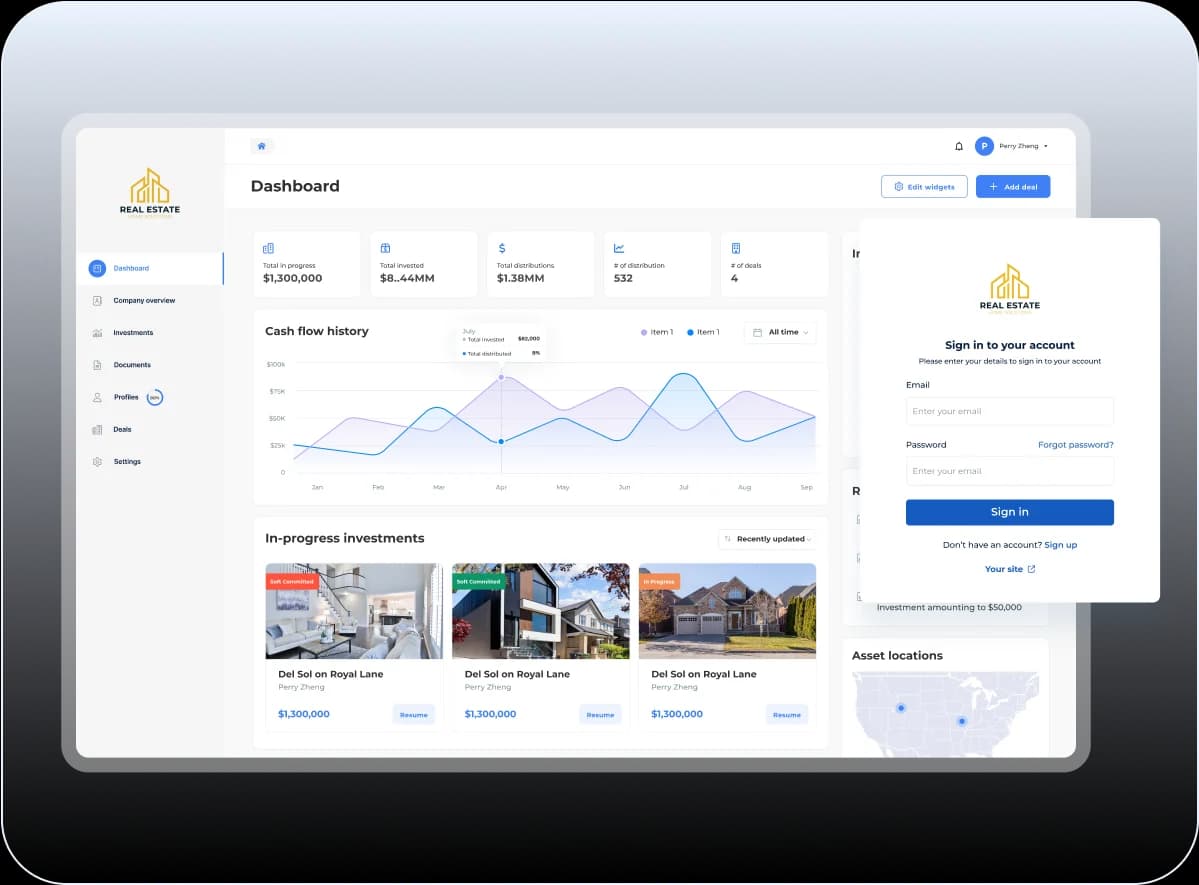The width and height of the screenshot is (1199, 885).
Task: Expand the Recently updated sort dropdown
Action: coord(767,539)
